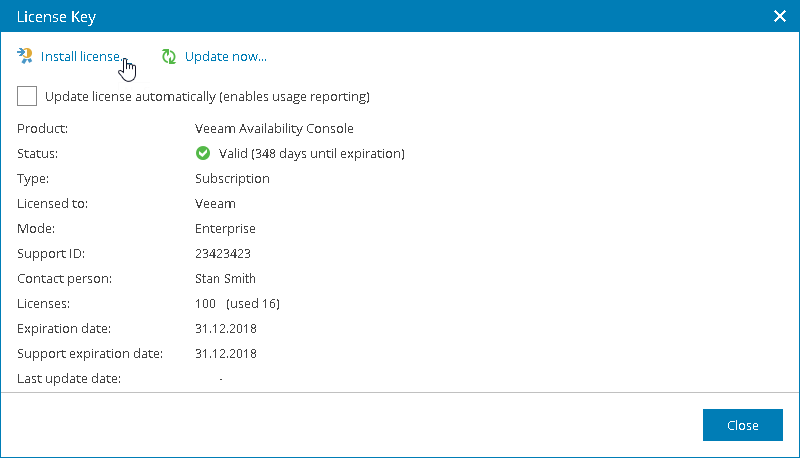Click the green Update now refresh icon
800x458 pixels.
point(169,56)
